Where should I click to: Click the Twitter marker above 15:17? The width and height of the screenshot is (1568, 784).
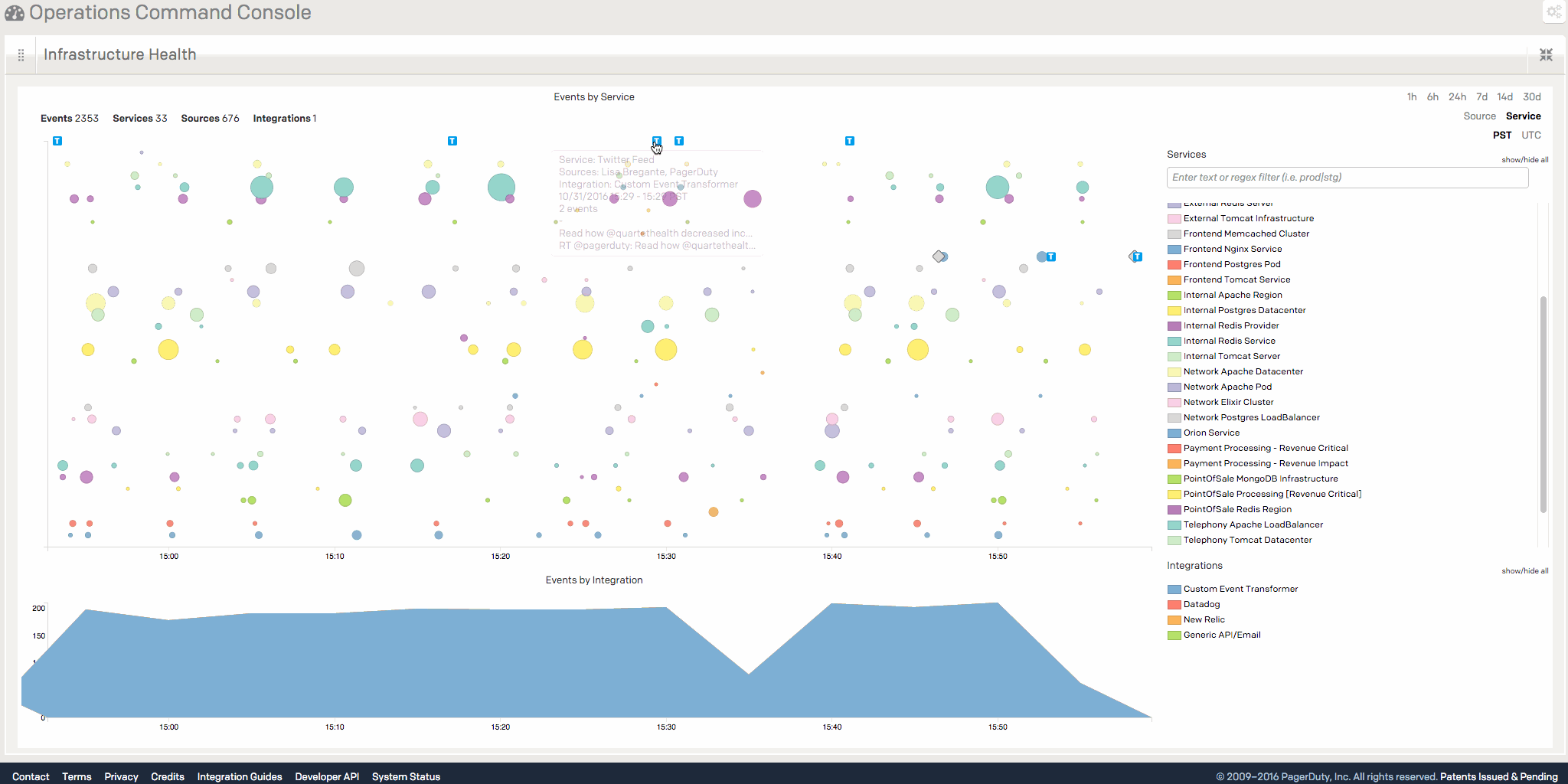[x=452, y=141]
